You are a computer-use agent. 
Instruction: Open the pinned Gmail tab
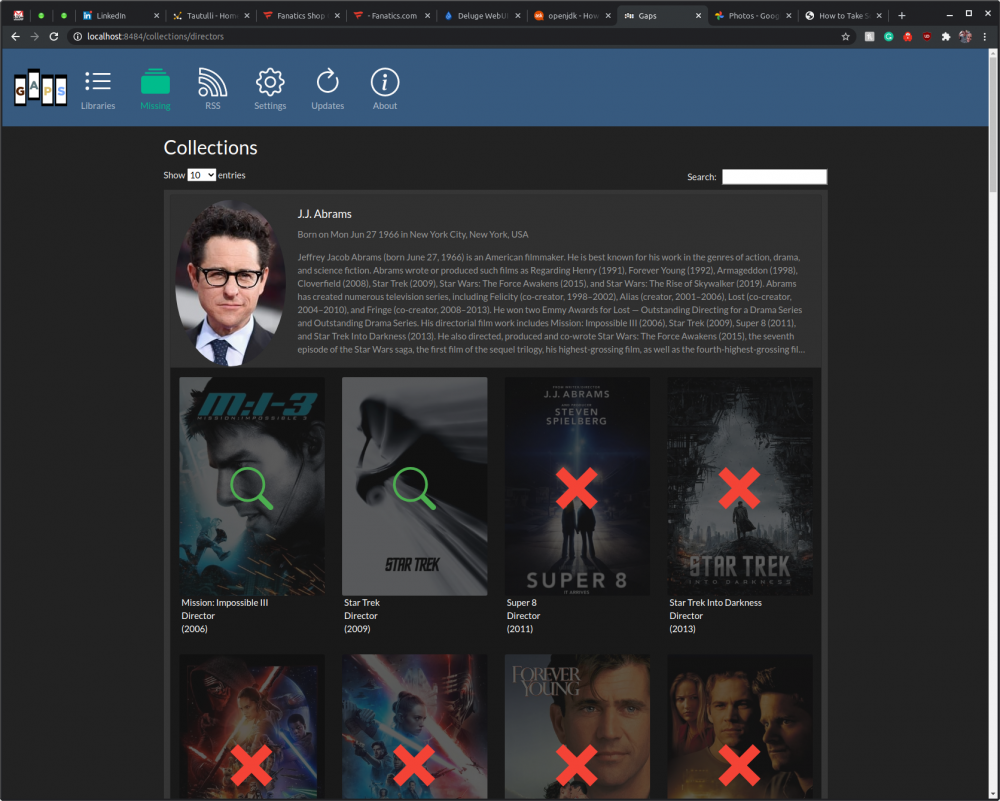point(18,15)
